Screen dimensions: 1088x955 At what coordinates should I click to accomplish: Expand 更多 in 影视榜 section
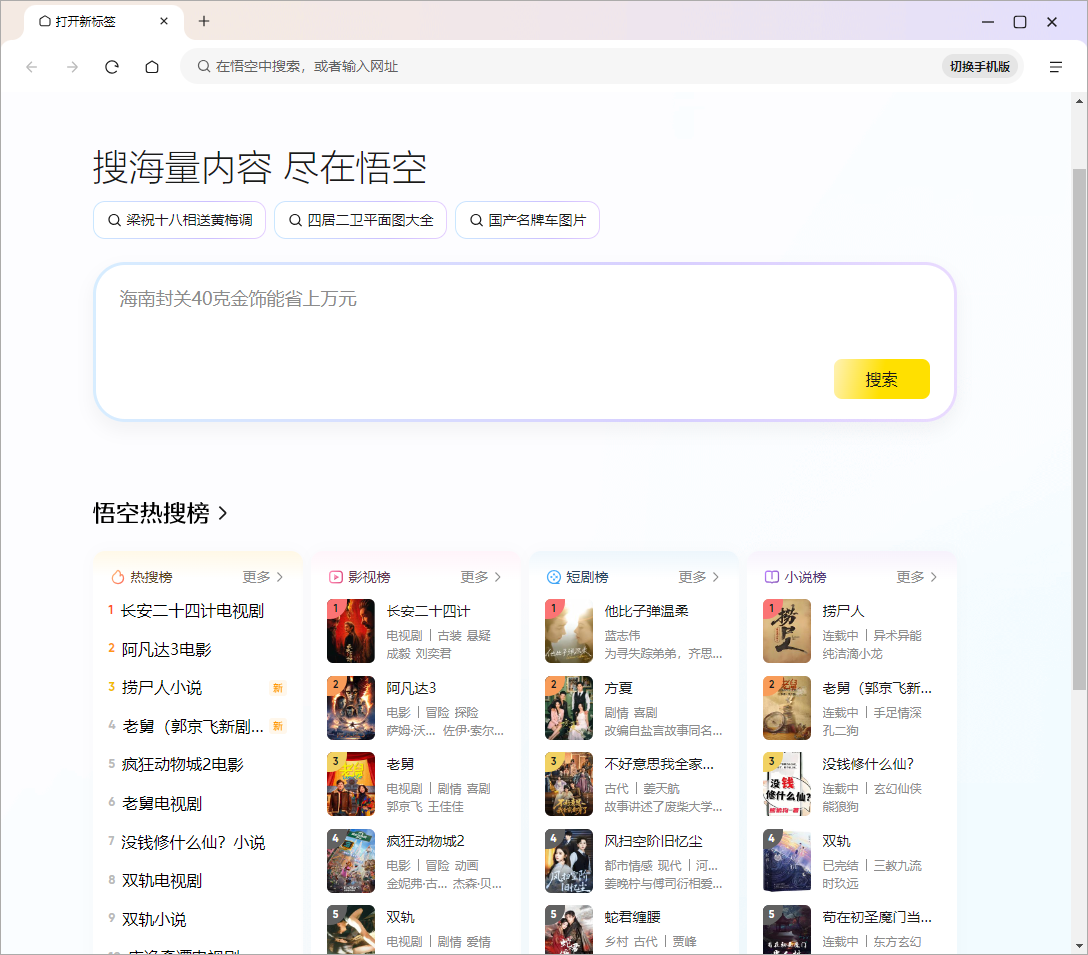[x=481, y=577]
